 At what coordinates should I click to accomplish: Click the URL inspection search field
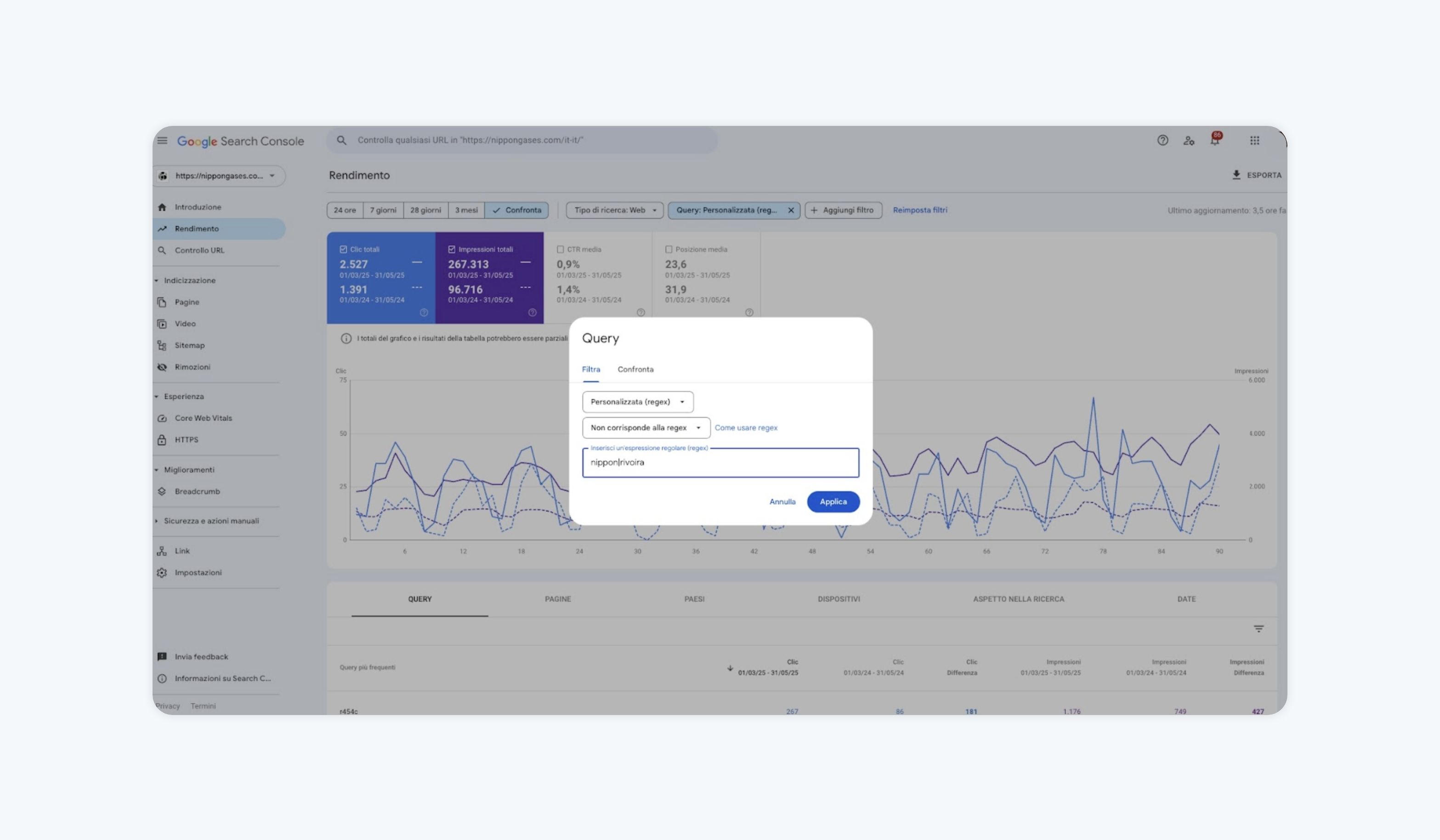522,141
